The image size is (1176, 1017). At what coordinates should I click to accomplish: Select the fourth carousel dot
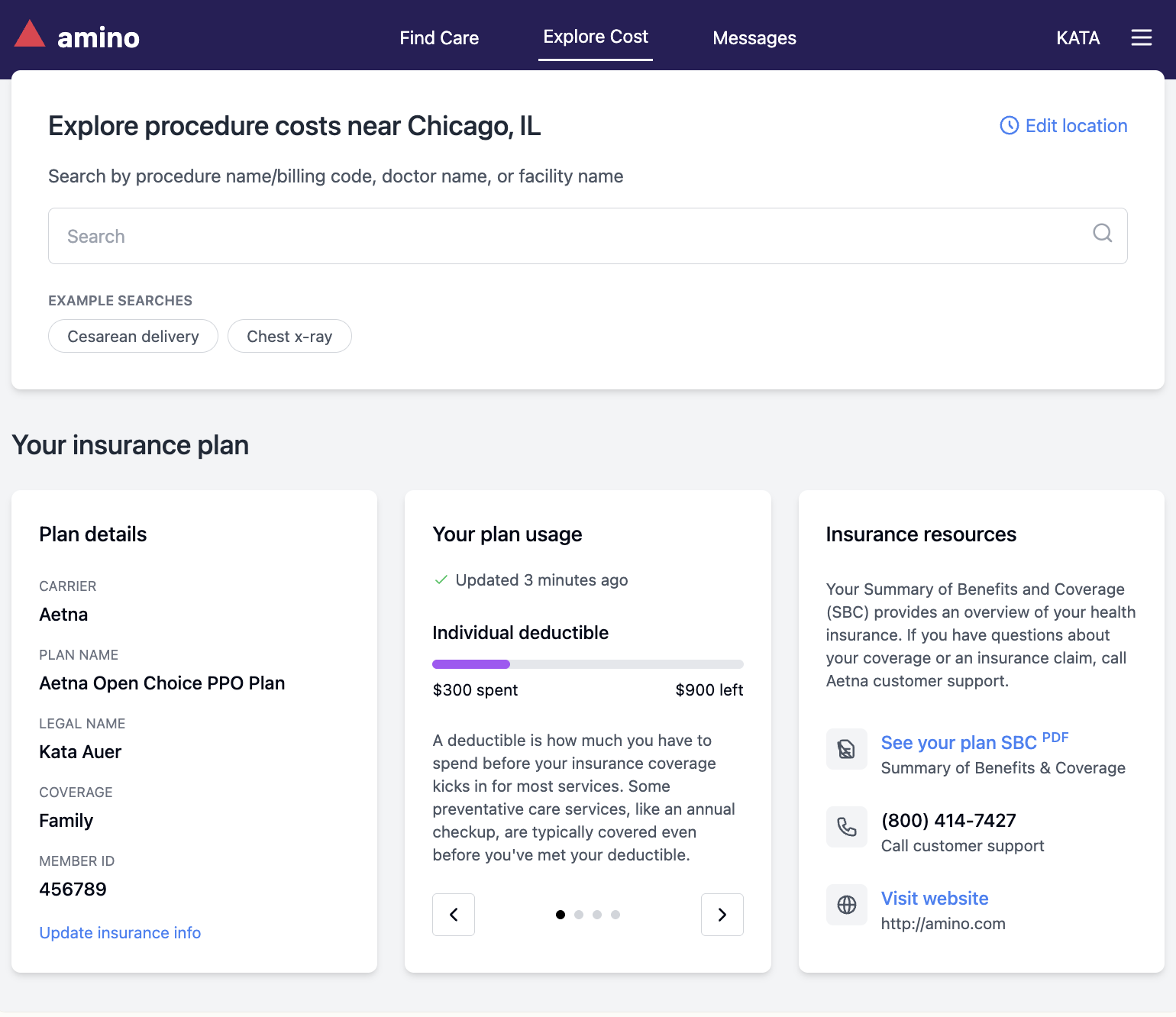(x=615, y=915)
